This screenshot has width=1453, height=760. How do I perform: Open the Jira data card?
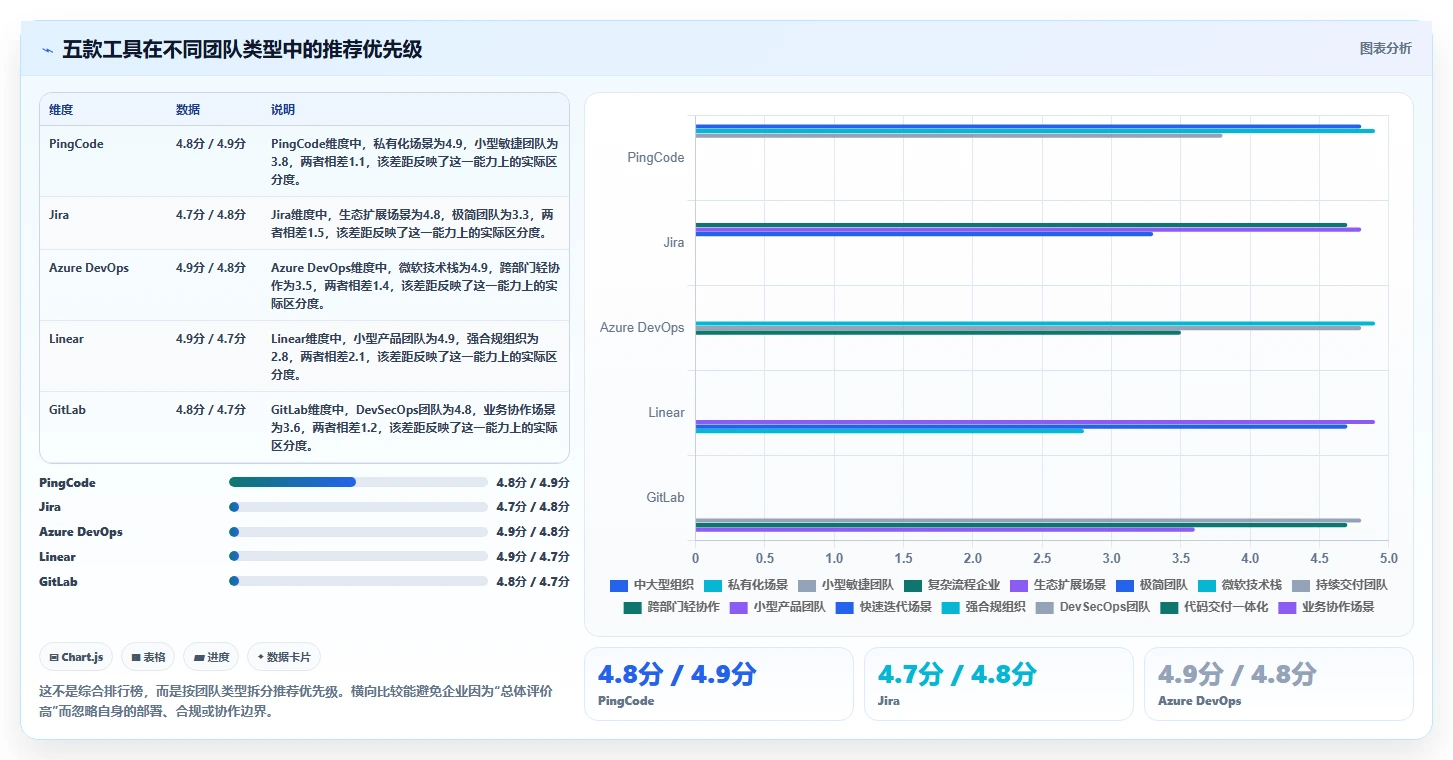(x=998, y=684)
